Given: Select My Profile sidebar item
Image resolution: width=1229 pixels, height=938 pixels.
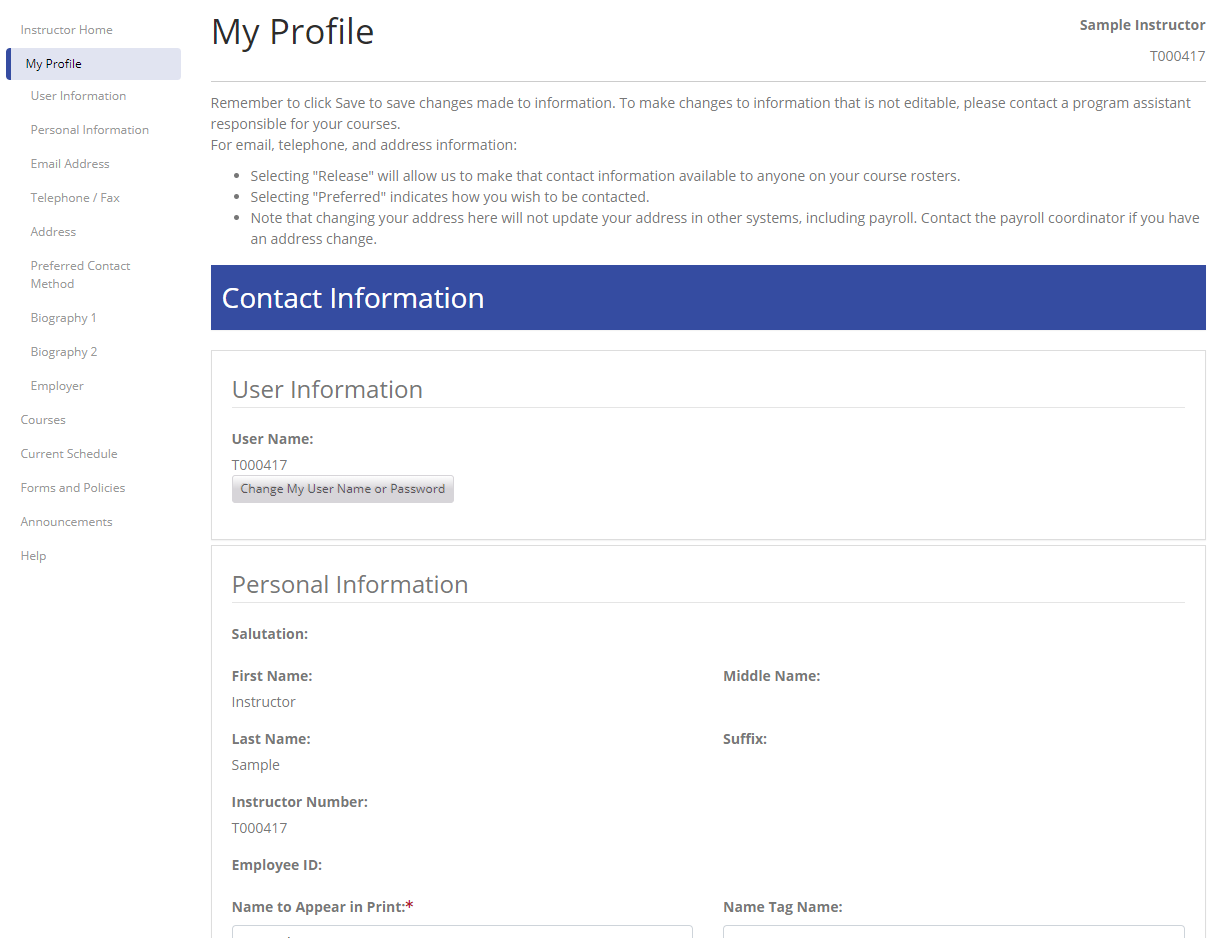Looking at the screenshot, I should [x=54, y=64].
